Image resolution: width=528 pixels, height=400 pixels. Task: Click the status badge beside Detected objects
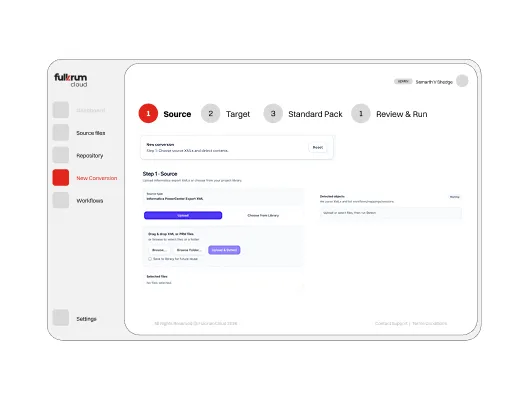point(455,197)
